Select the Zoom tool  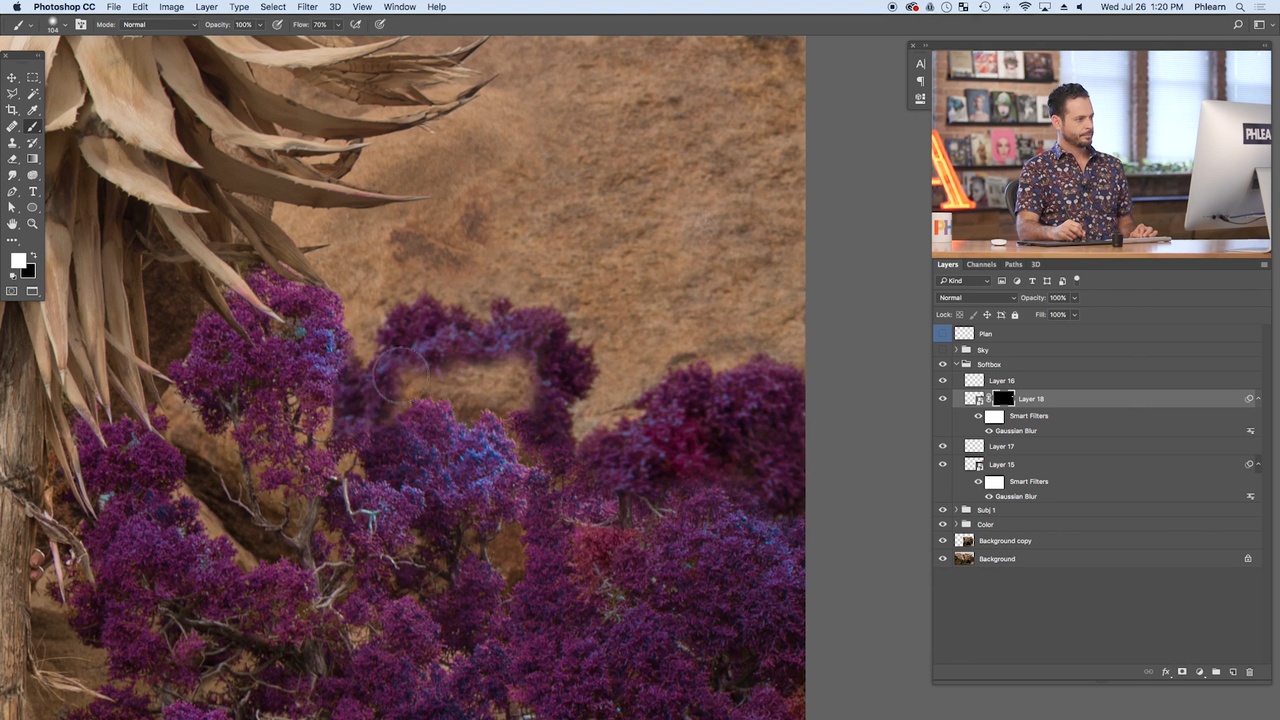pyautogui.click(x=33, y=224)
